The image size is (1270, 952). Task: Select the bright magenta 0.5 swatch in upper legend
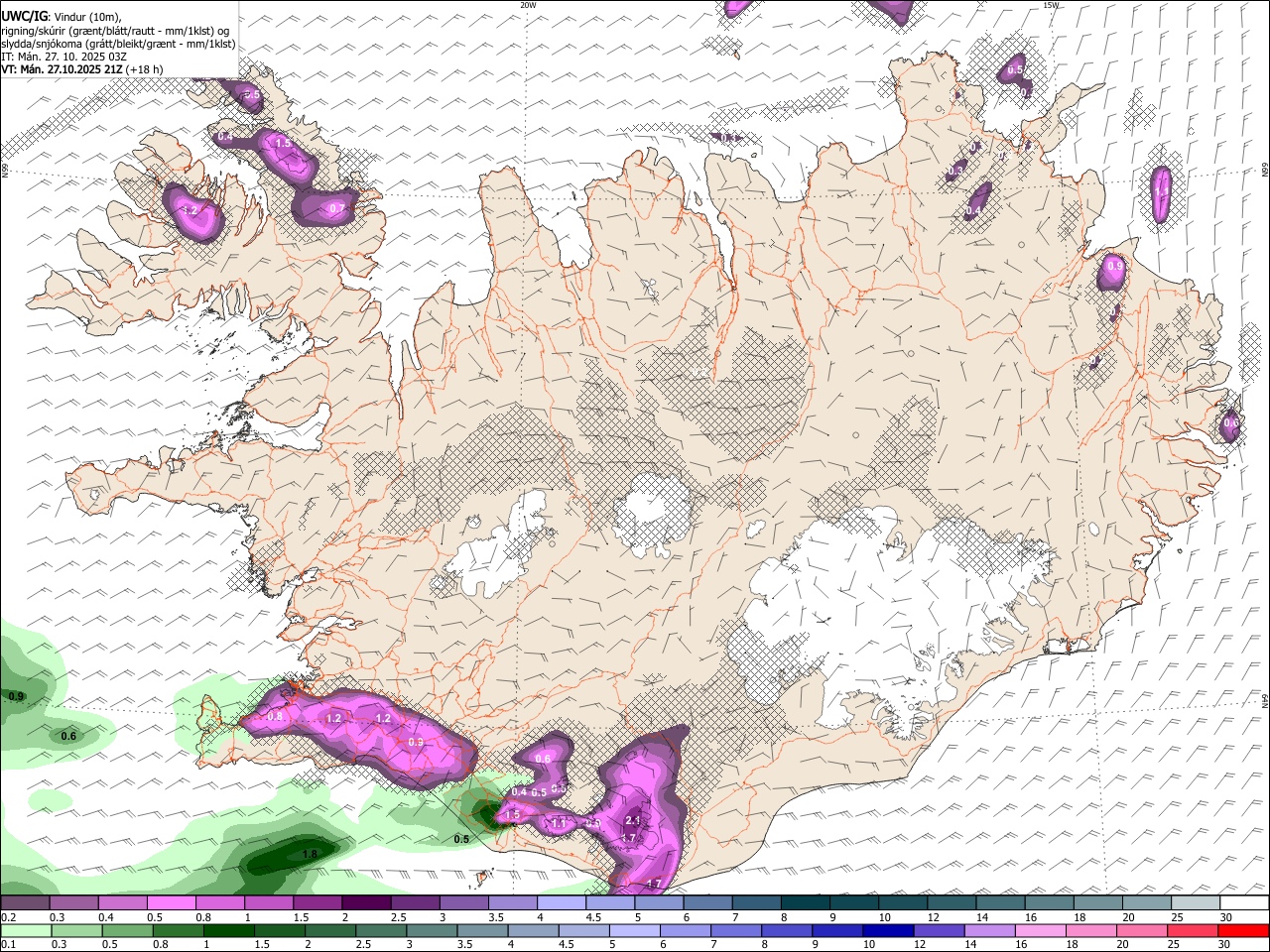click(171, 903)
